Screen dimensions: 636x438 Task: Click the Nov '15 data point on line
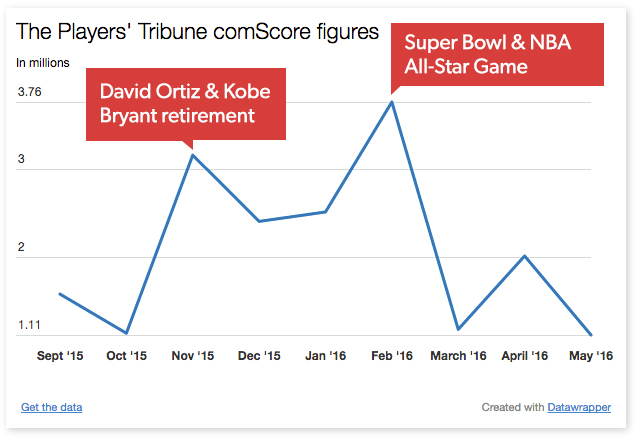click(x=192, y=154)
